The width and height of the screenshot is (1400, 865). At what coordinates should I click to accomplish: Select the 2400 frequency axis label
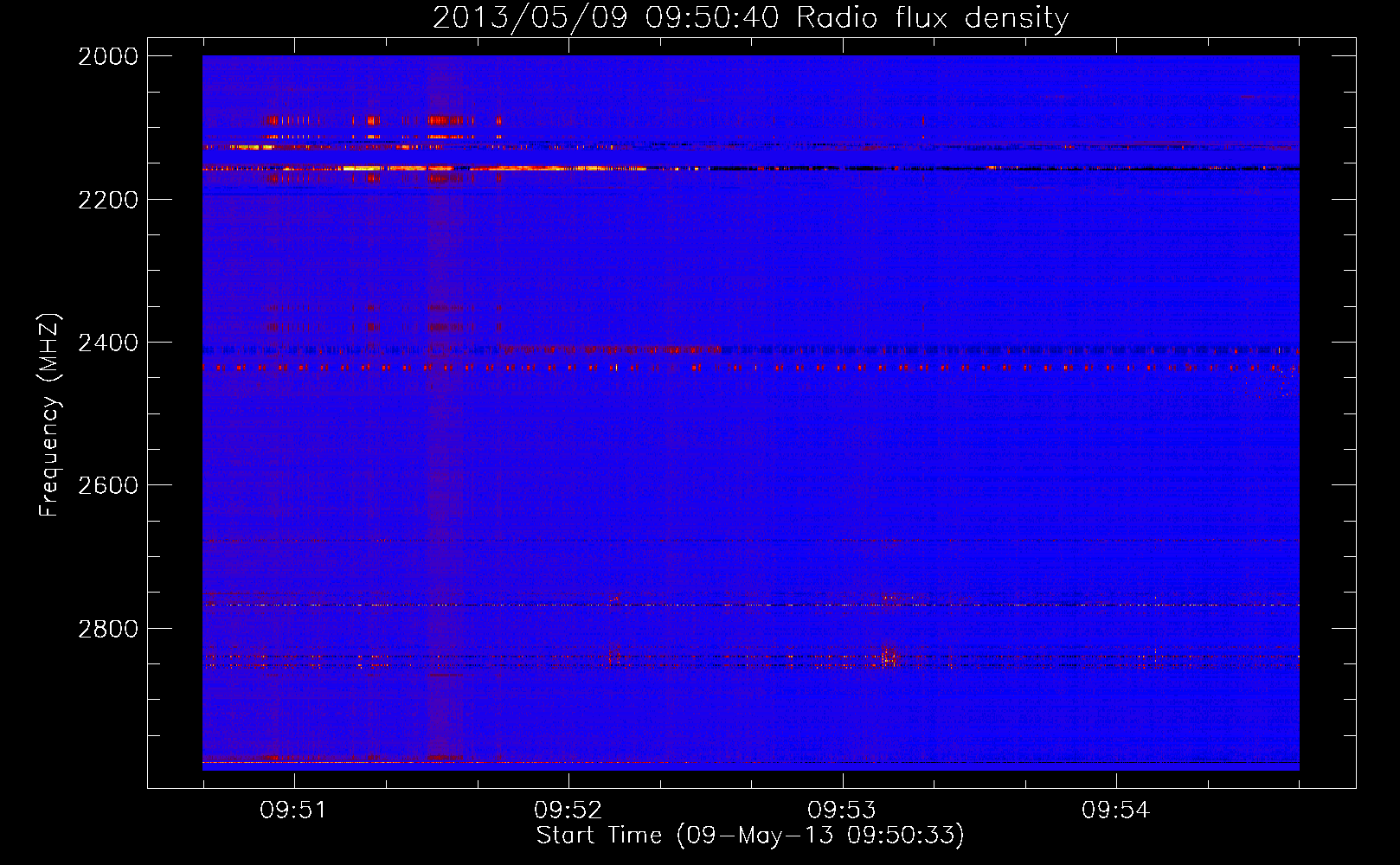coord(108,343)
